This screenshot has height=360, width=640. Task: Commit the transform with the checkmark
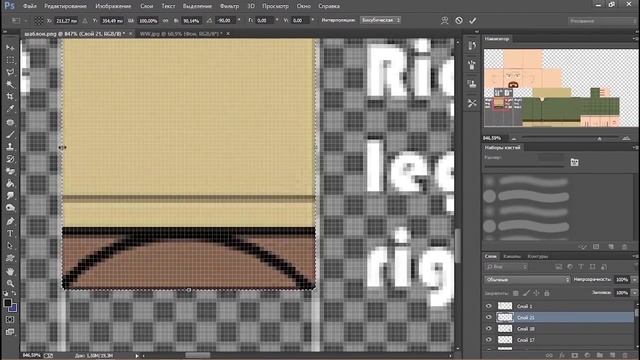pyautogui.click(x=473, y=20)
